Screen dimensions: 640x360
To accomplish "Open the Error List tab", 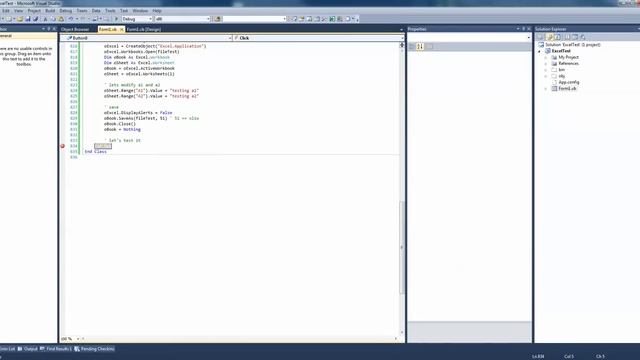I will coord(7,349).
